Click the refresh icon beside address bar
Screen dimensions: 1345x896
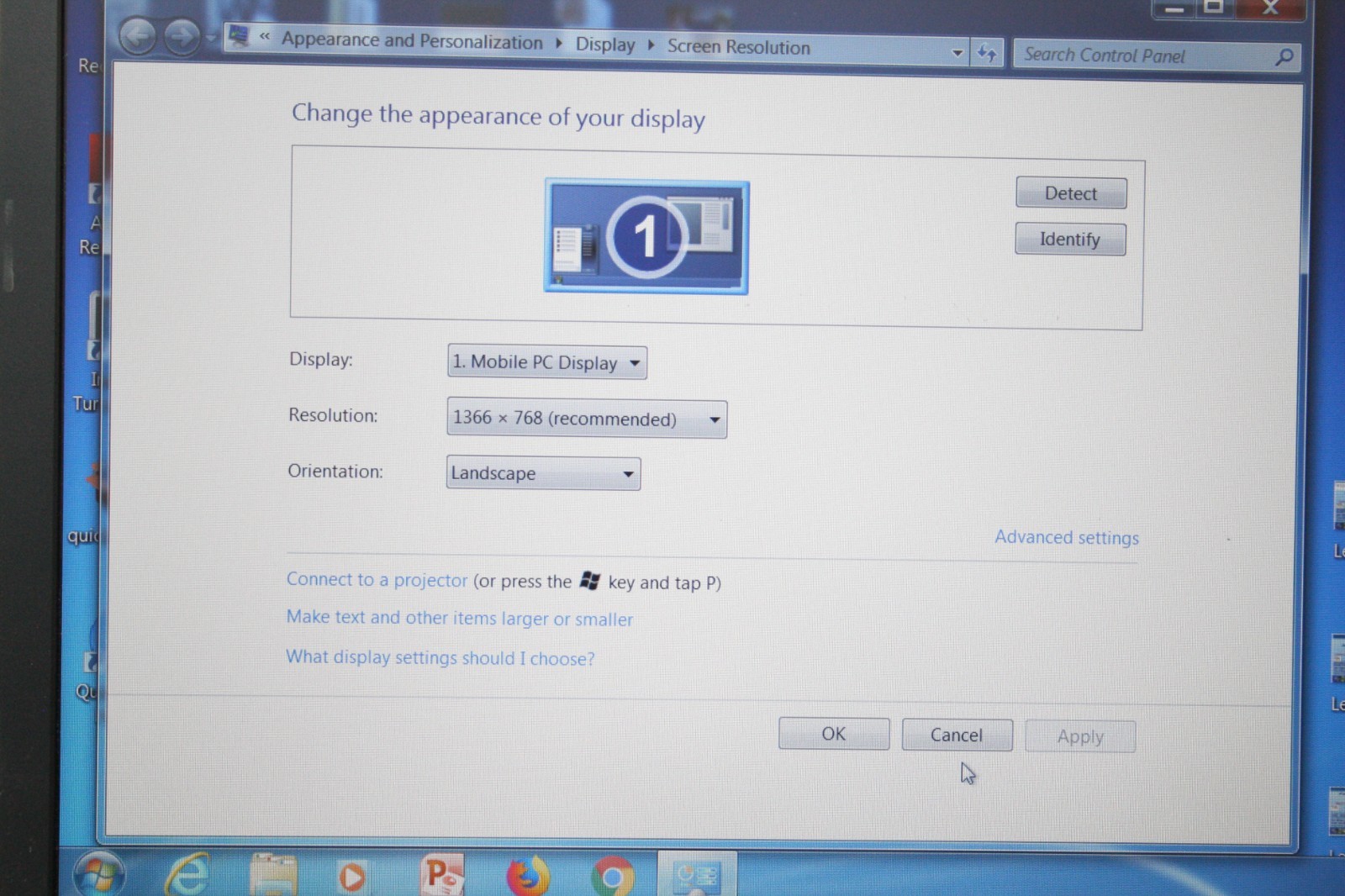[x=987, y=54]
